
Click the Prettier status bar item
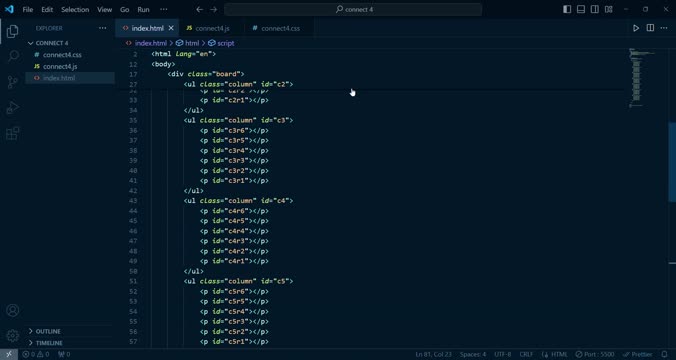pyautogui.click(x=638, y=354)
